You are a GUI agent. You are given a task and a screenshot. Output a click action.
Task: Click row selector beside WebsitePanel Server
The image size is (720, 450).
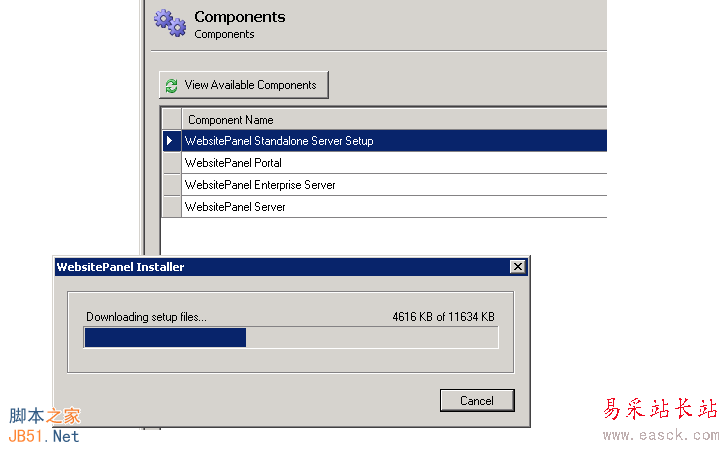click(x=171, y=207)
